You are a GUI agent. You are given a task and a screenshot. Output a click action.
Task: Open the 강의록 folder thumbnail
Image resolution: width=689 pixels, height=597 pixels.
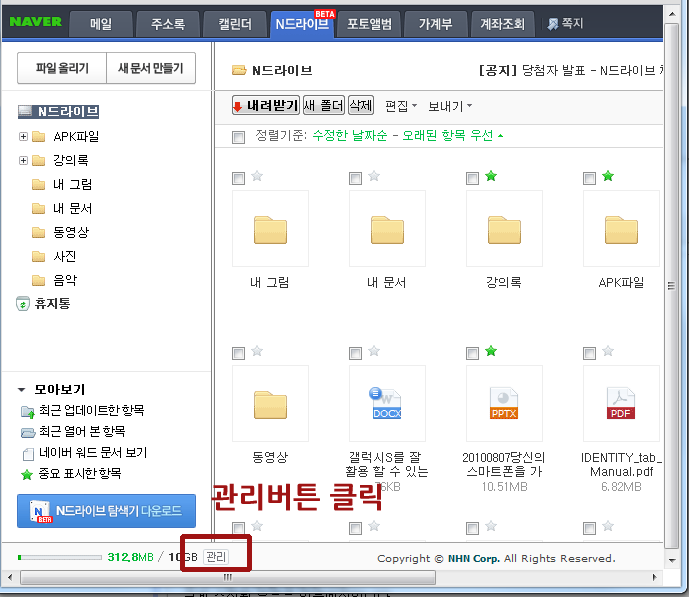(x=504, y=228)
